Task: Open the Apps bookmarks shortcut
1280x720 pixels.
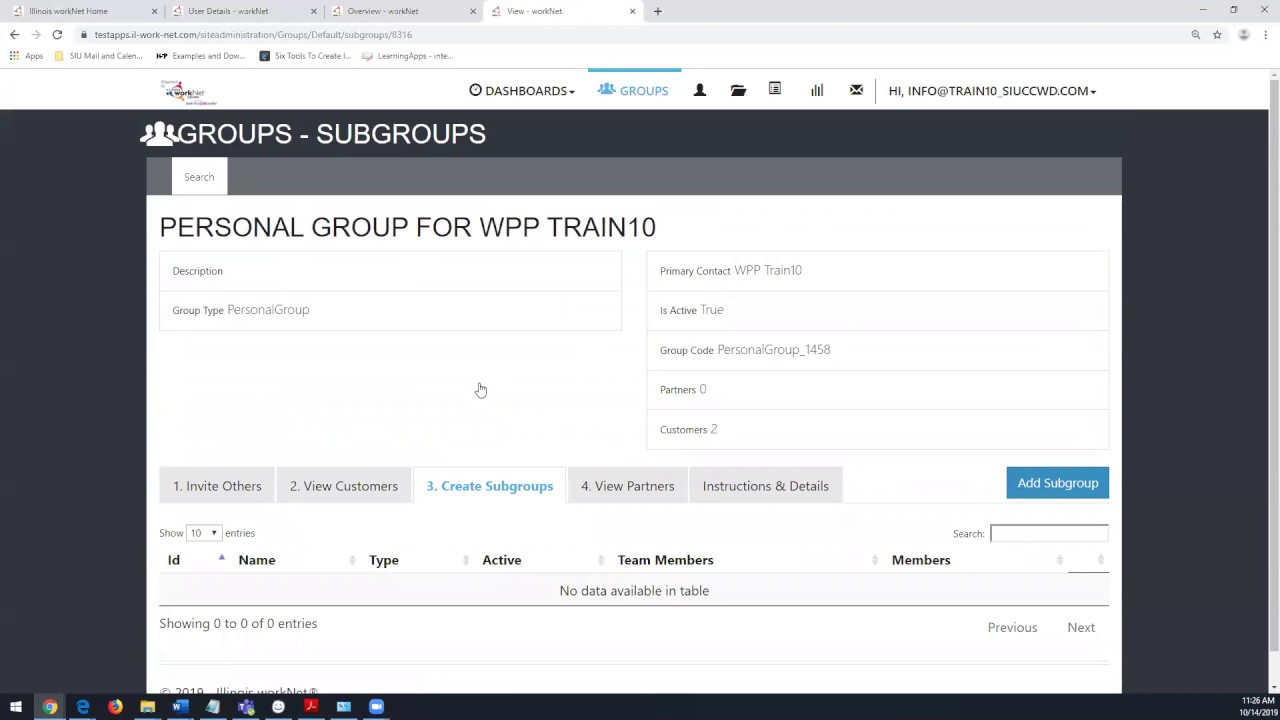Action: 27,56
